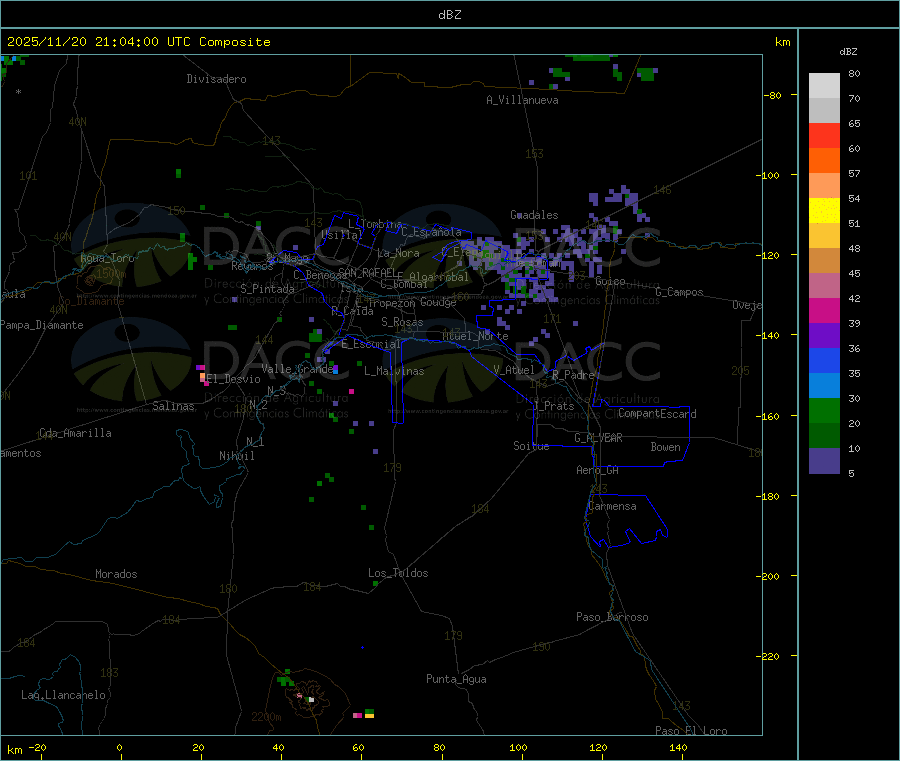Select the Divisadero location label

click(x=216, y=79)
